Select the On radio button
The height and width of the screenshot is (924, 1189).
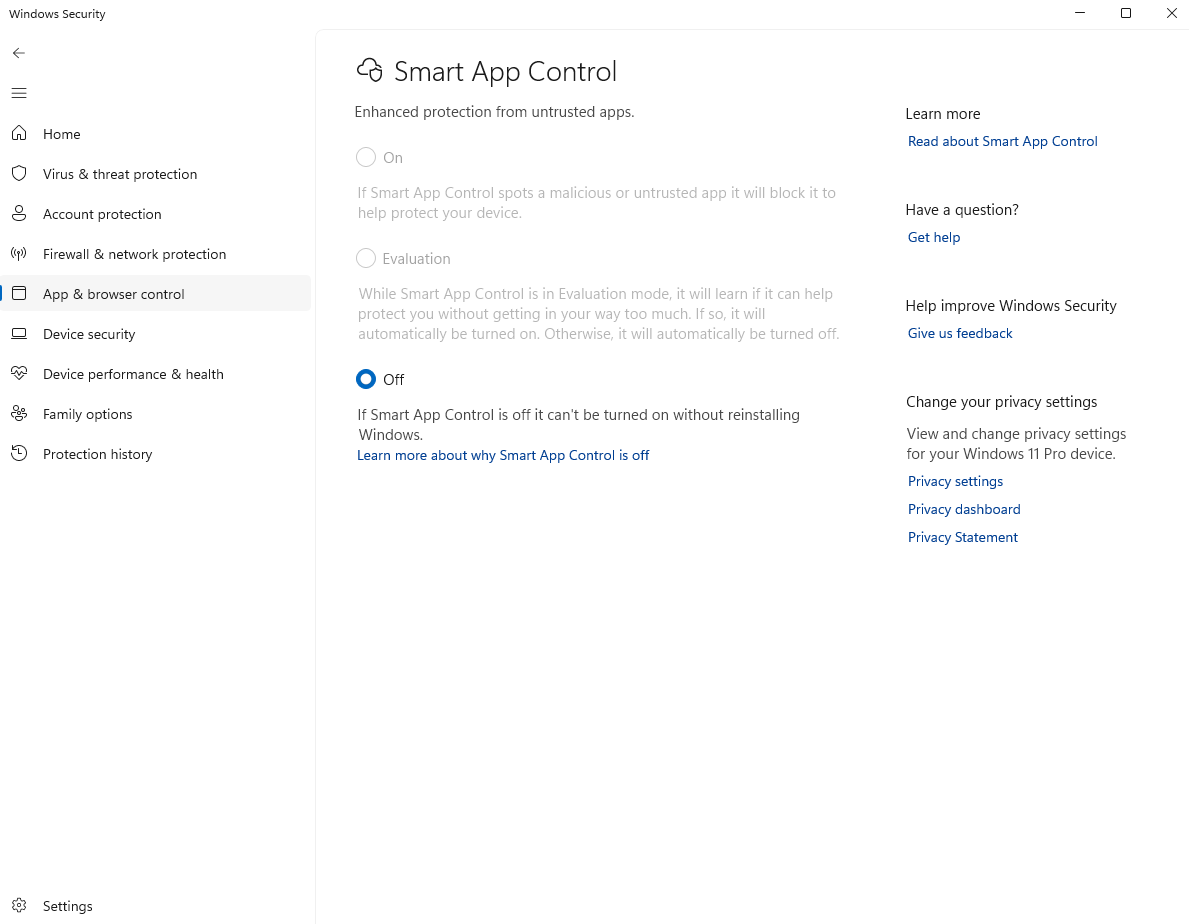[366, 157]
